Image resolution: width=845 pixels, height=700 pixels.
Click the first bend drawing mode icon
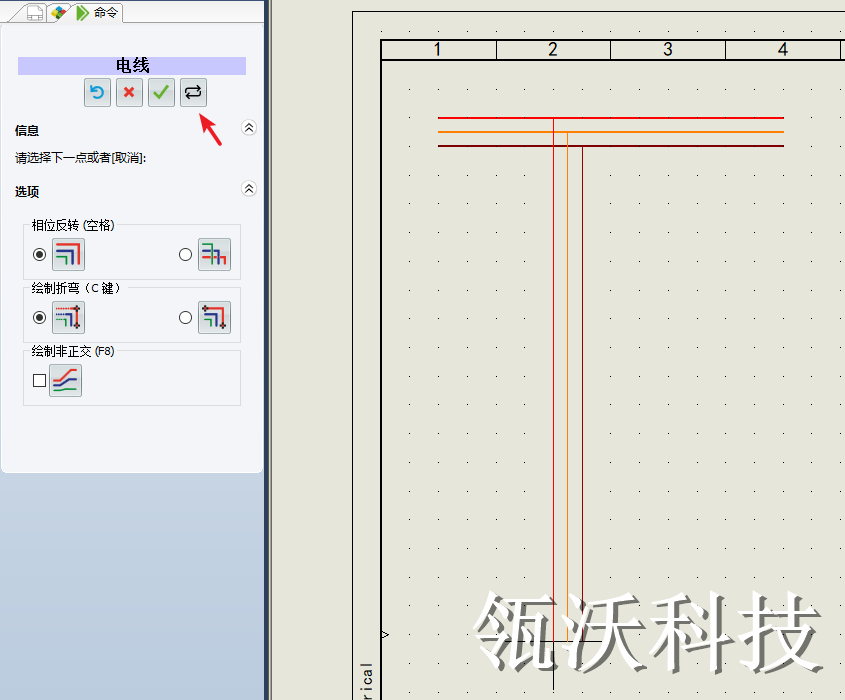tap(68, 317)
